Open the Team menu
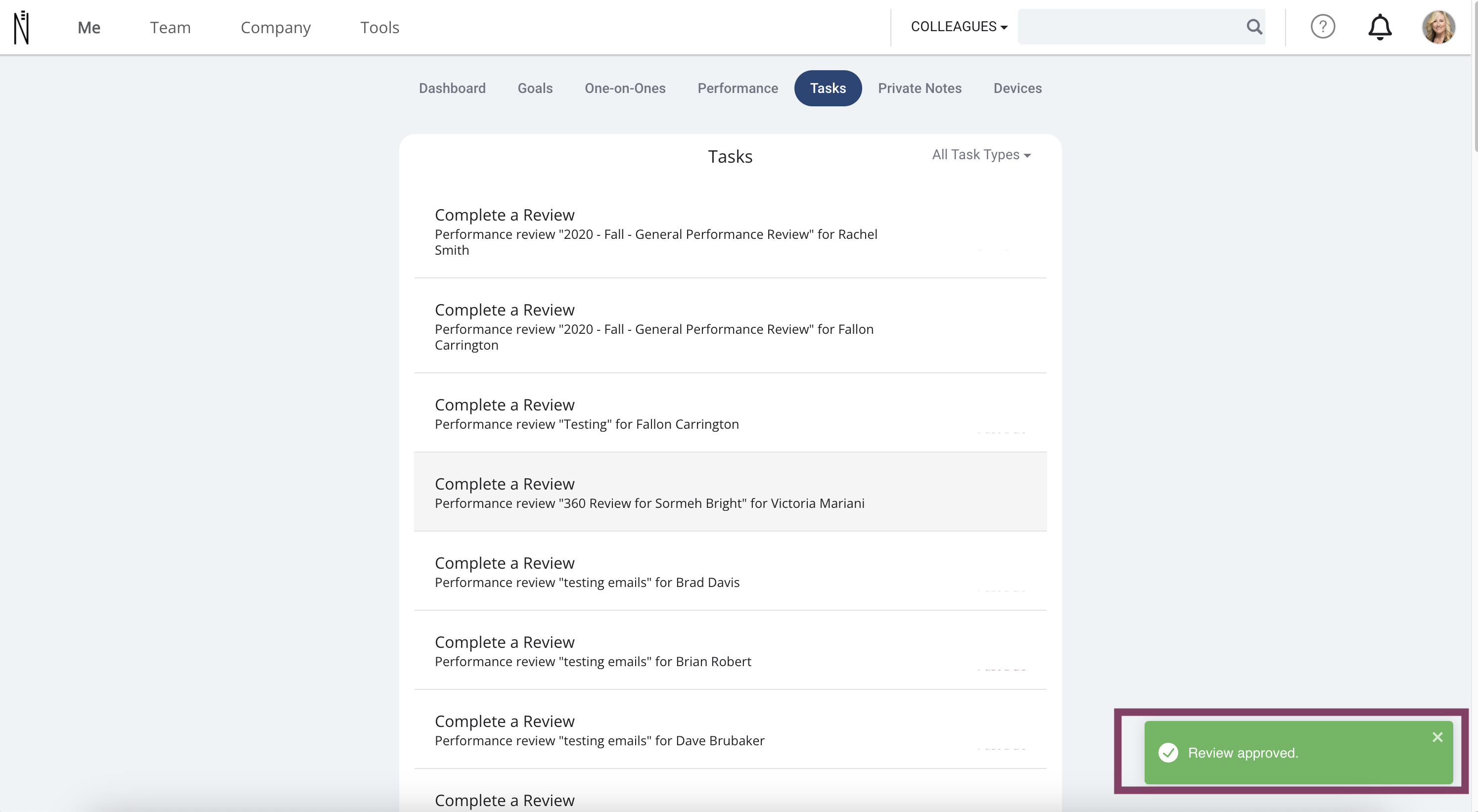 [171, 27]
